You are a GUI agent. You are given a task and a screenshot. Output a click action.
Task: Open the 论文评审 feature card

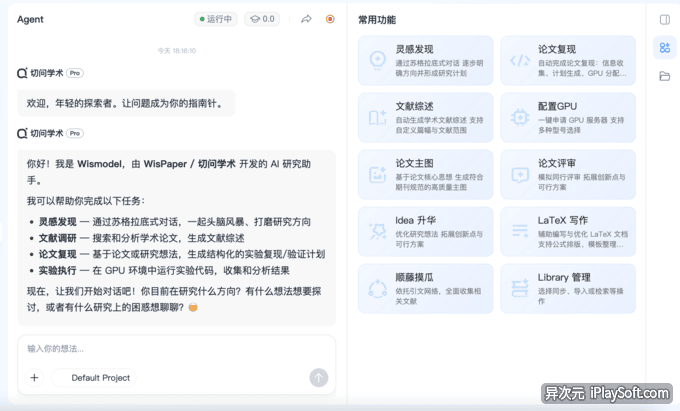pyautogui.click(x=568, y=174)
